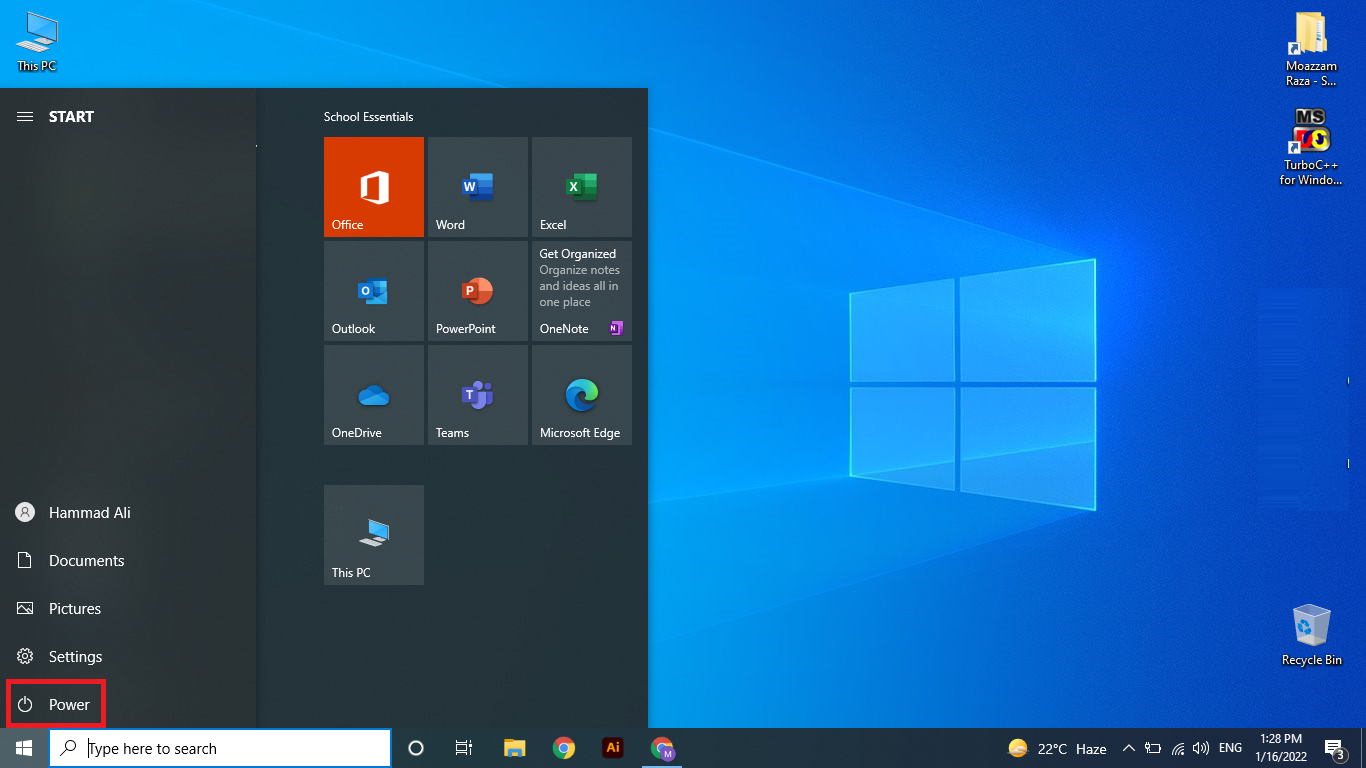This screenshot has width=1366, height=768.
Task: Open Task View on taskbar
Action: click(464, 748)
